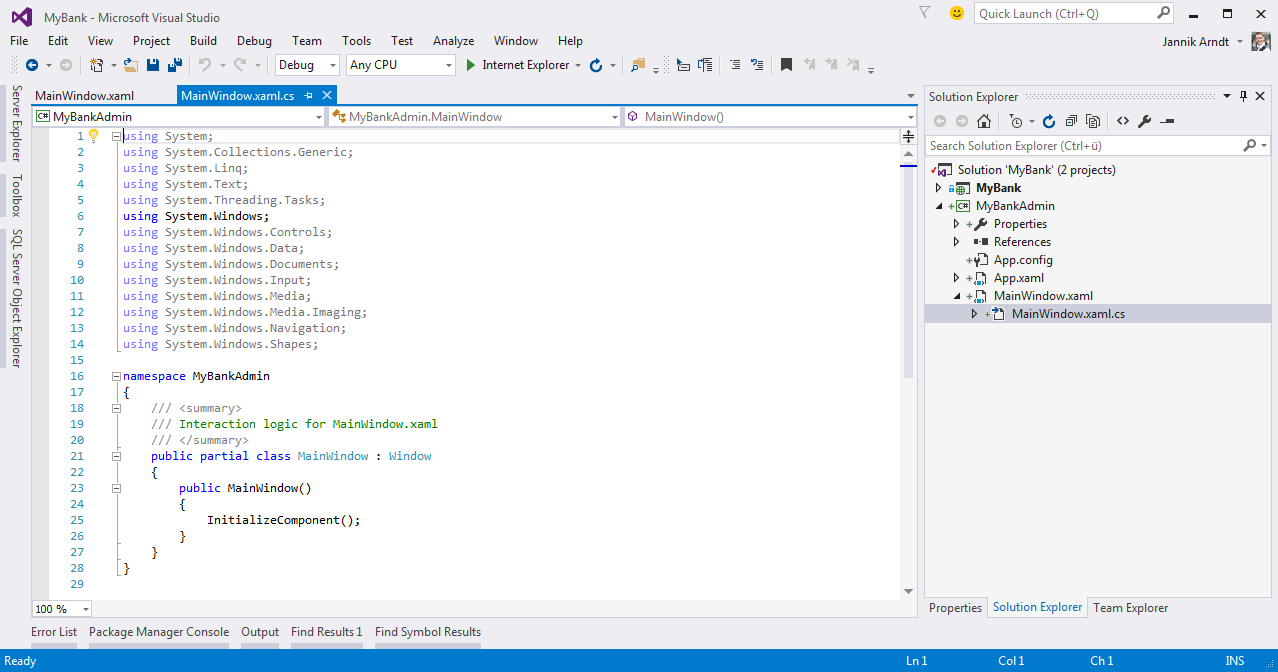Viewport: 1278px width, 672px height.
Task: Click the Internet Explorer start target button
Action: click(x=526, y=65)
